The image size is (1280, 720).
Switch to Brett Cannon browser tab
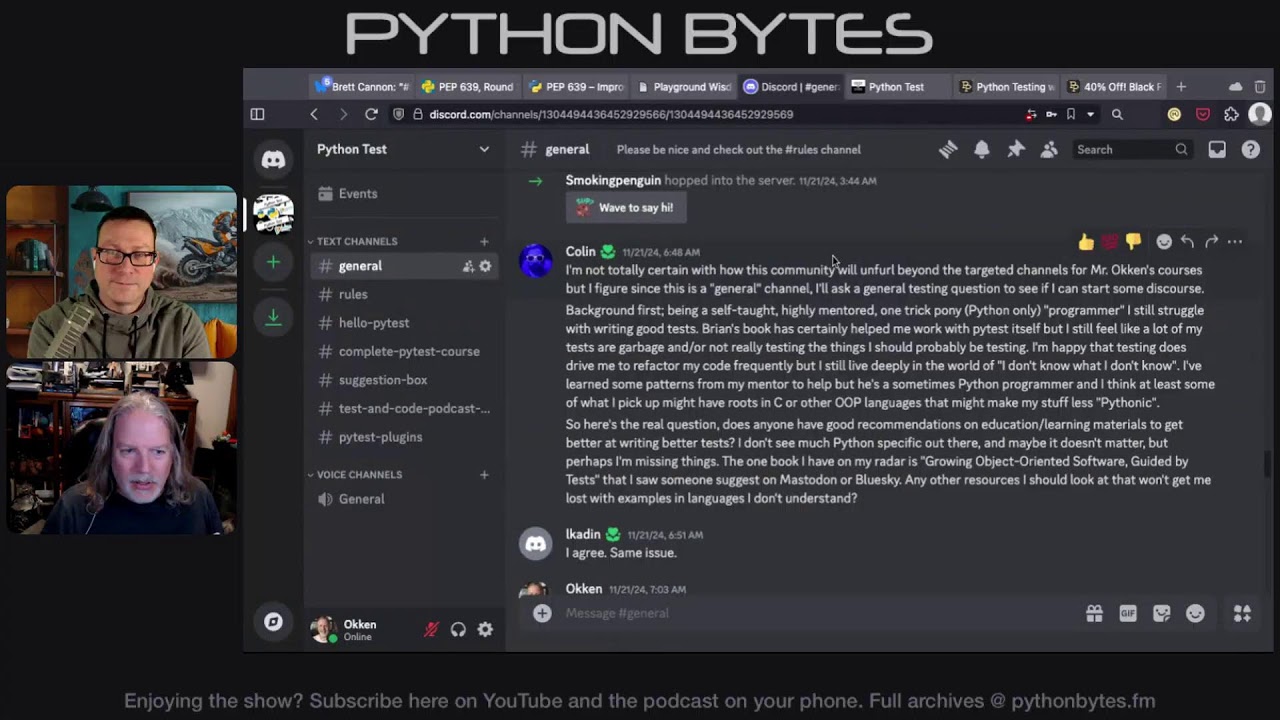pos(362,87)
